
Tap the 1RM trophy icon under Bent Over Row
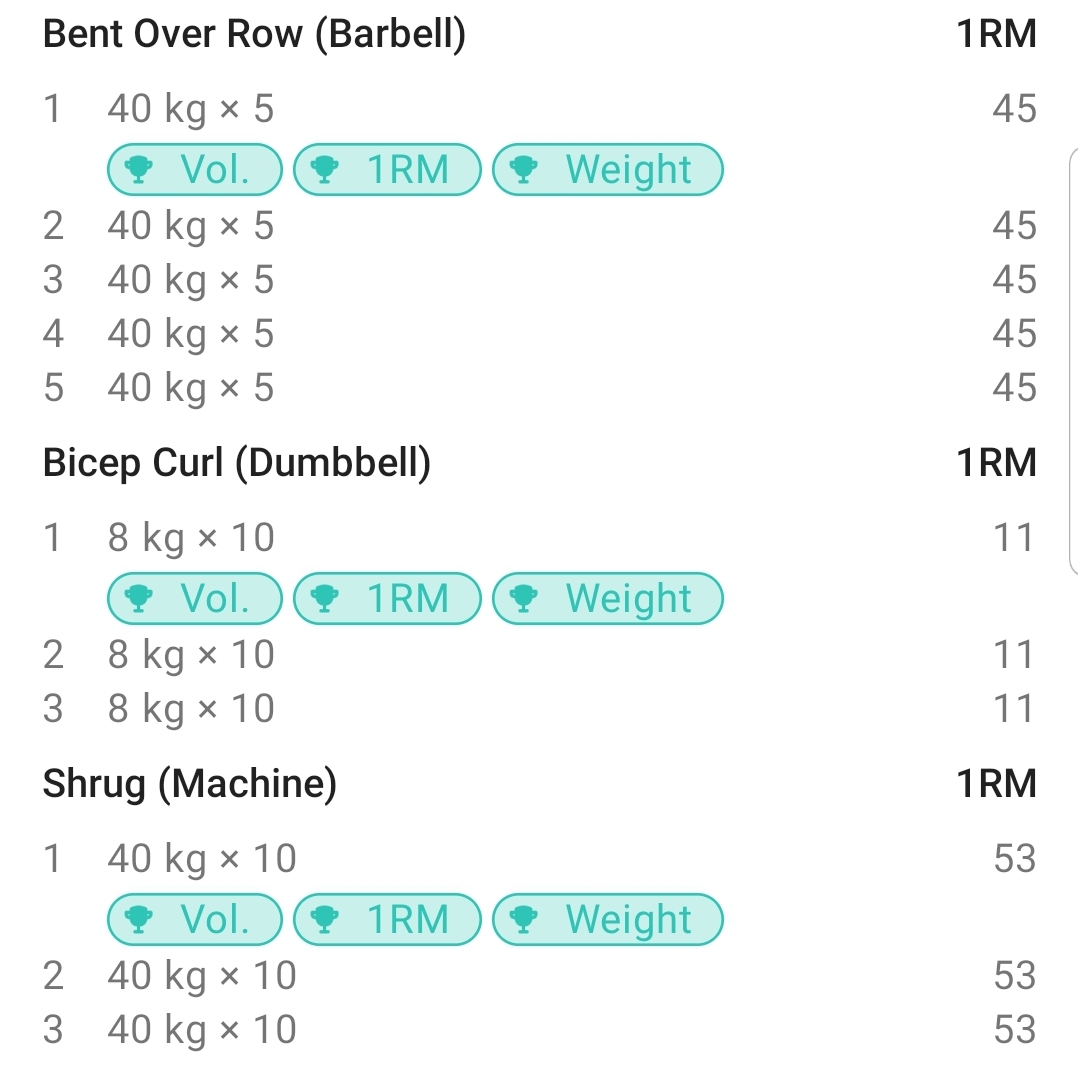tap(325, 169)
